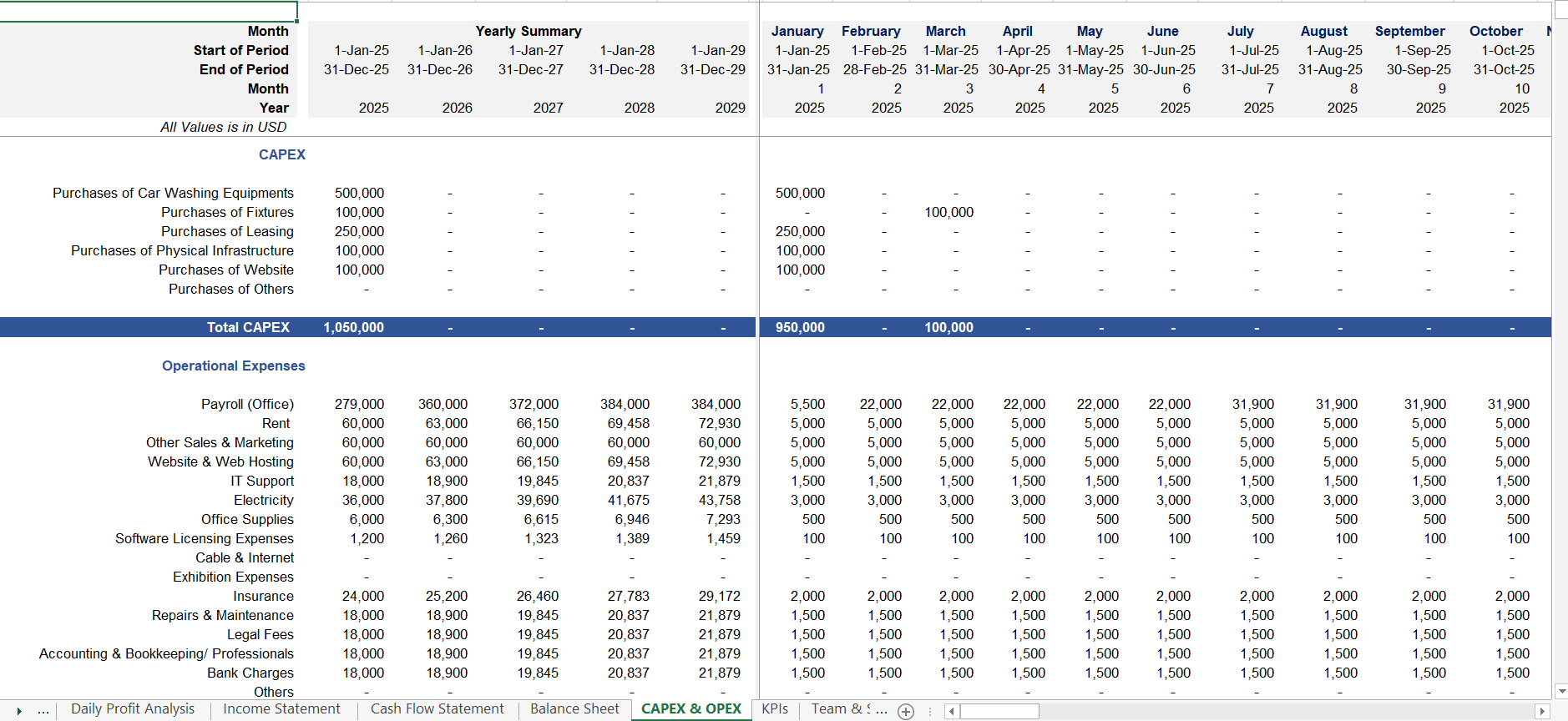Open the Cash Flow Statement tab
This screenshot has width=1568, height=721.
pyautogui.click(x=437, y=709)
